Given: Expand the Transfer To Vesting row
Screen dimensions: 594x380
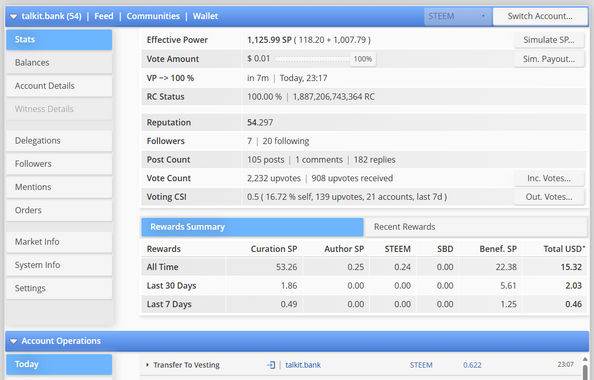Looking at the screenshot, I should [147, 365].
